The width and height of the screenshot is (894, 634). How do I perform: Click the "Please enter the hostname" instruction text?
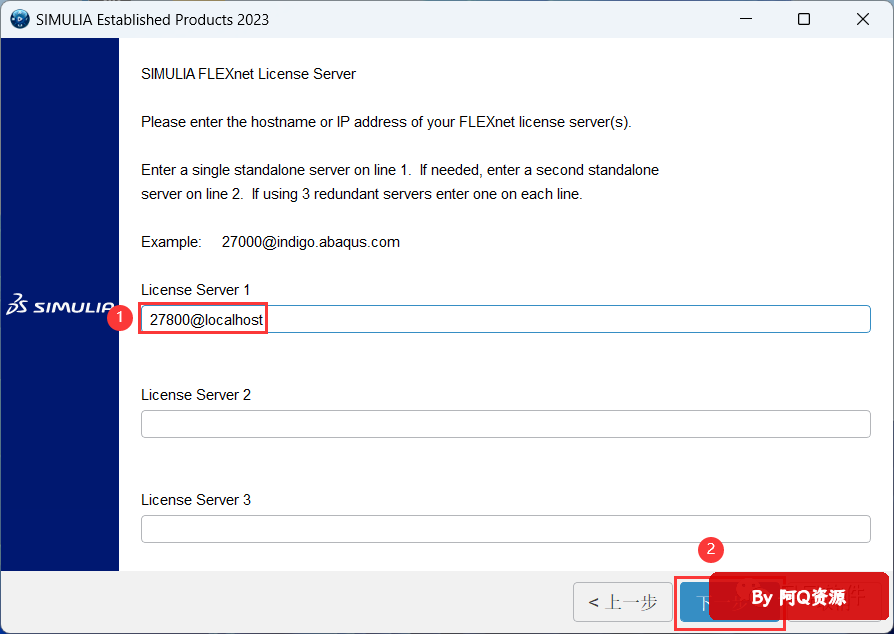[386, 122]
